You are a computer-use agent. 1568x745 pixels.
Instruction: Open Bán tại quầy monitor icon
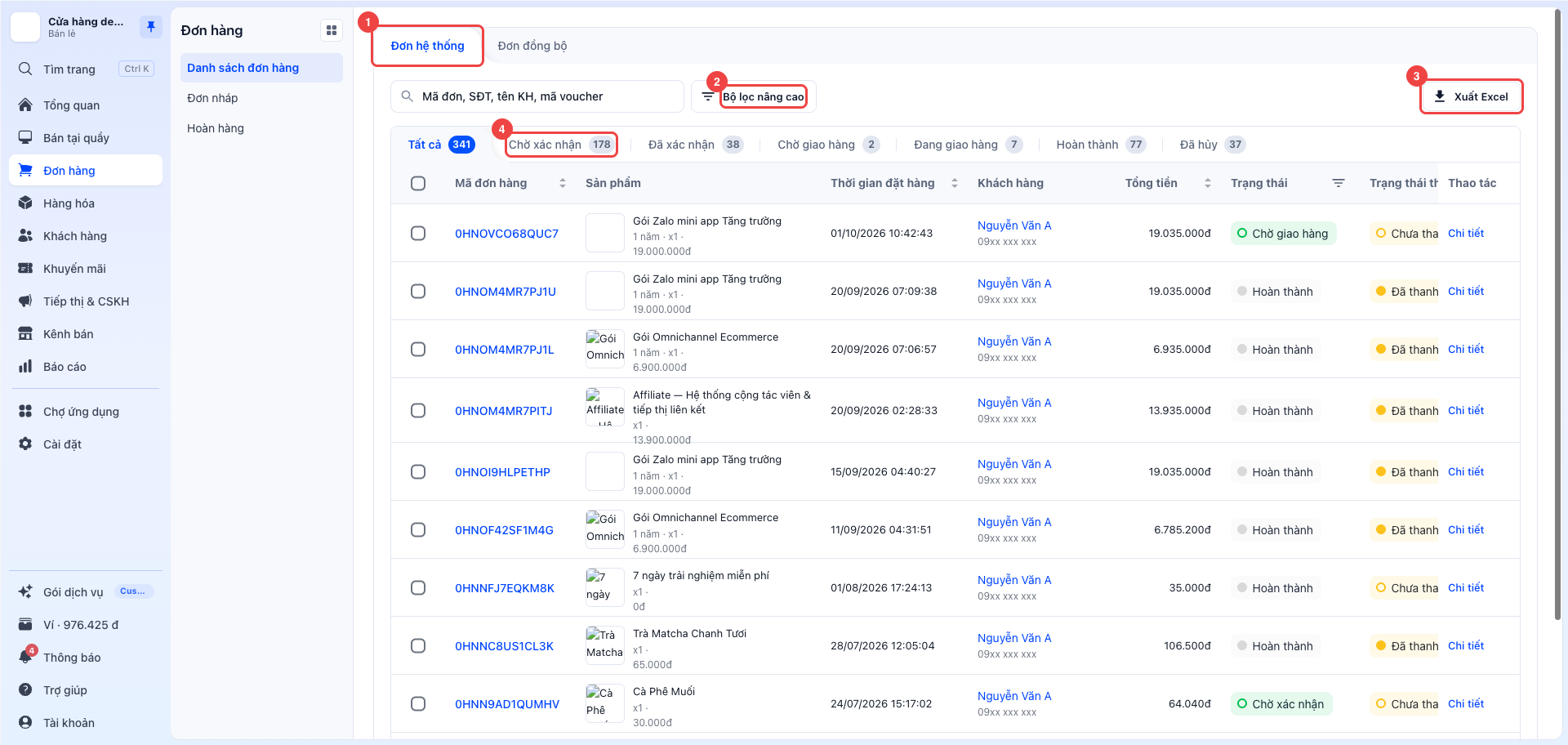(x=25, y=138)
